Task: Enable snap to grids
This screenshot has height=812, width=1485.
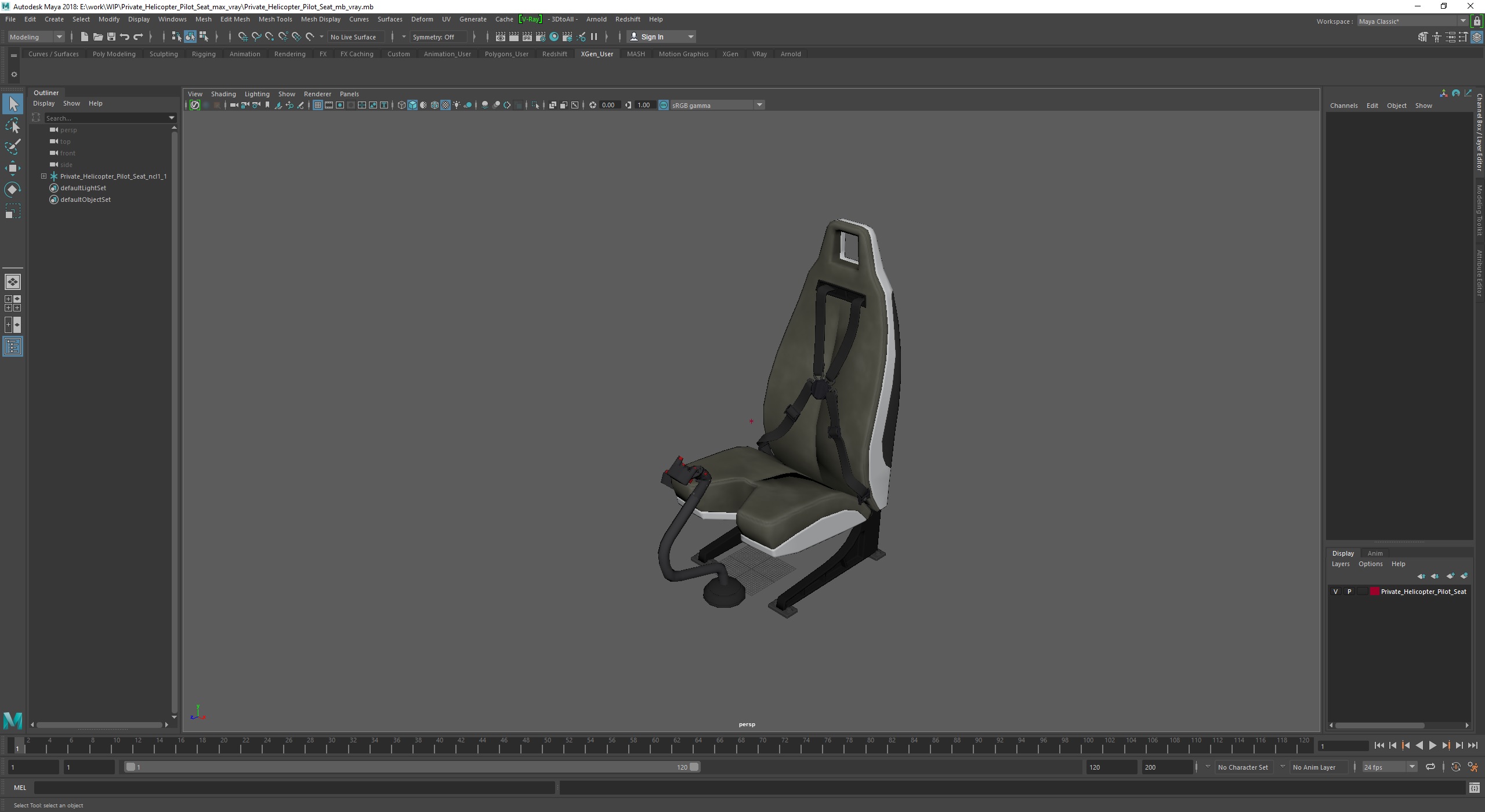Action: tap(242, 37)
